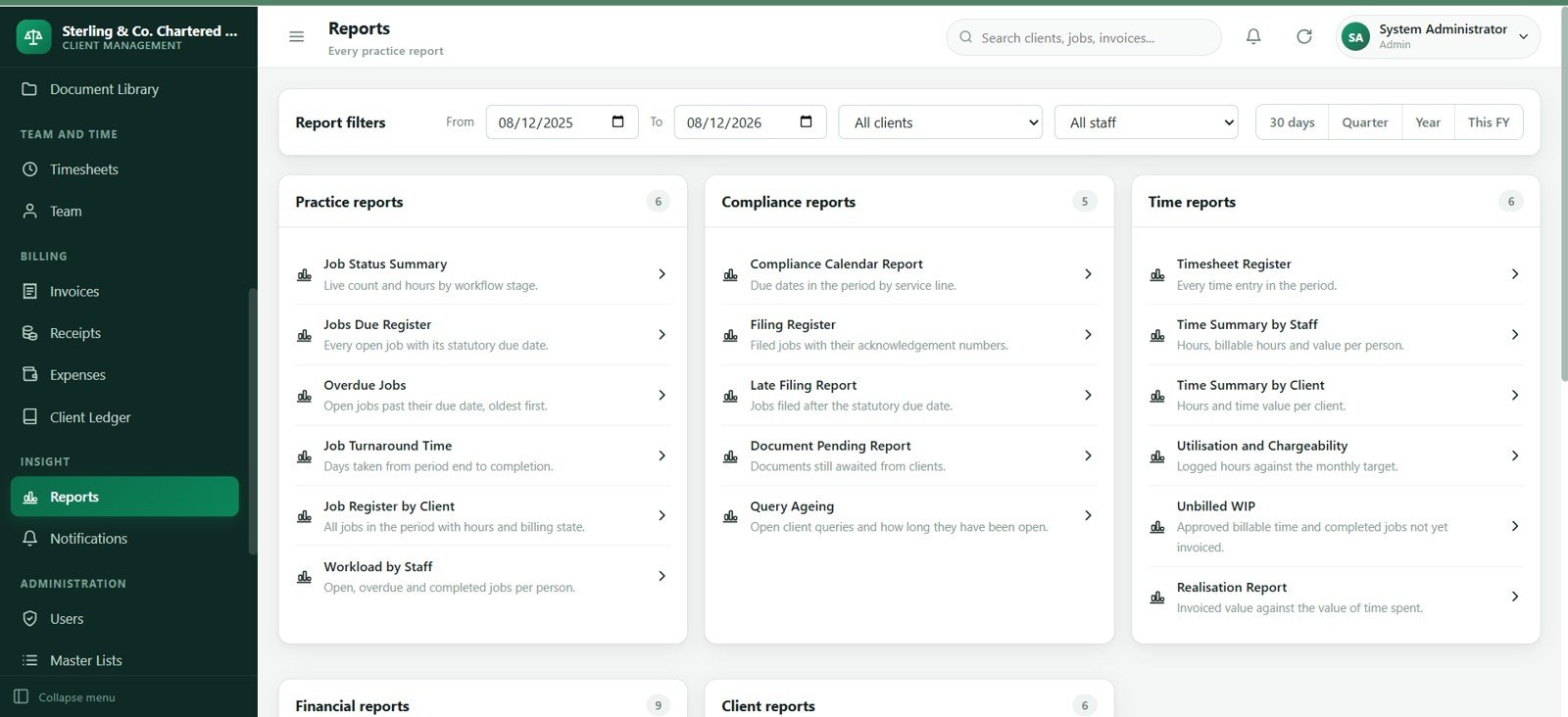Select the This FY range button
Image resolution: width=1568 pixels, height=717 pixels.
coord(1489,122)
